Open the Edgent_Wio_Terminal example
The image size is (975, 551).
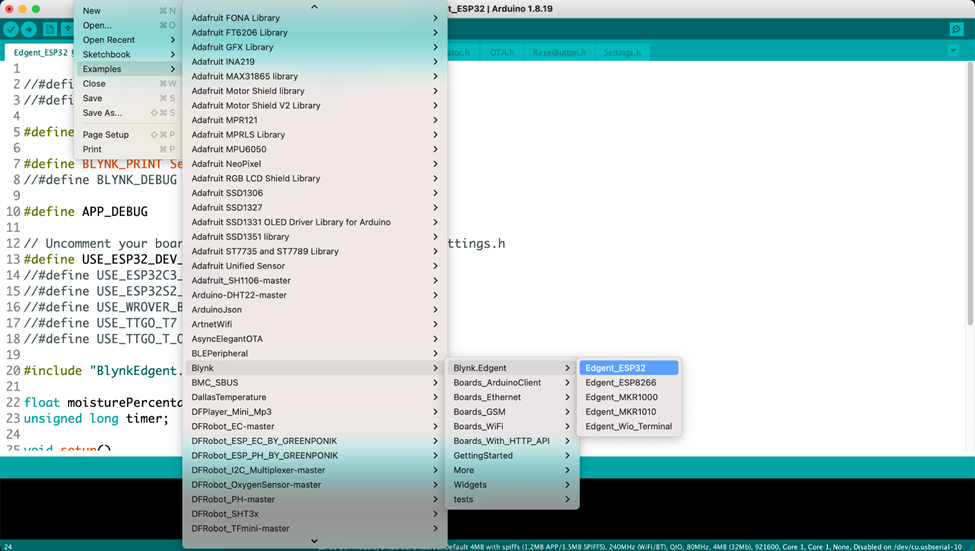click(629, 427)
